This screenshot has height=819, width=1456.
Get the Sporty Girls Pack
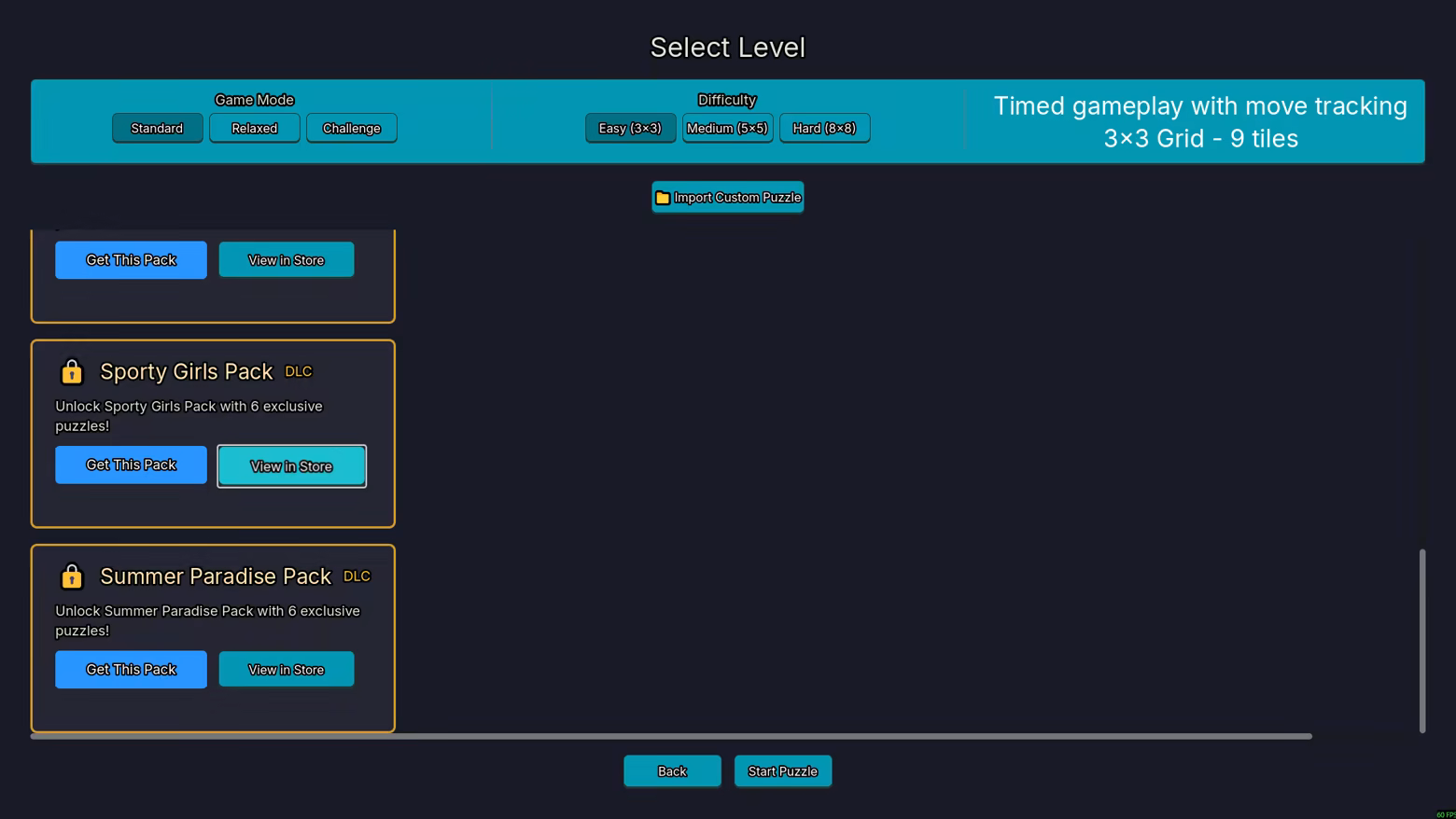pos(131,465)
